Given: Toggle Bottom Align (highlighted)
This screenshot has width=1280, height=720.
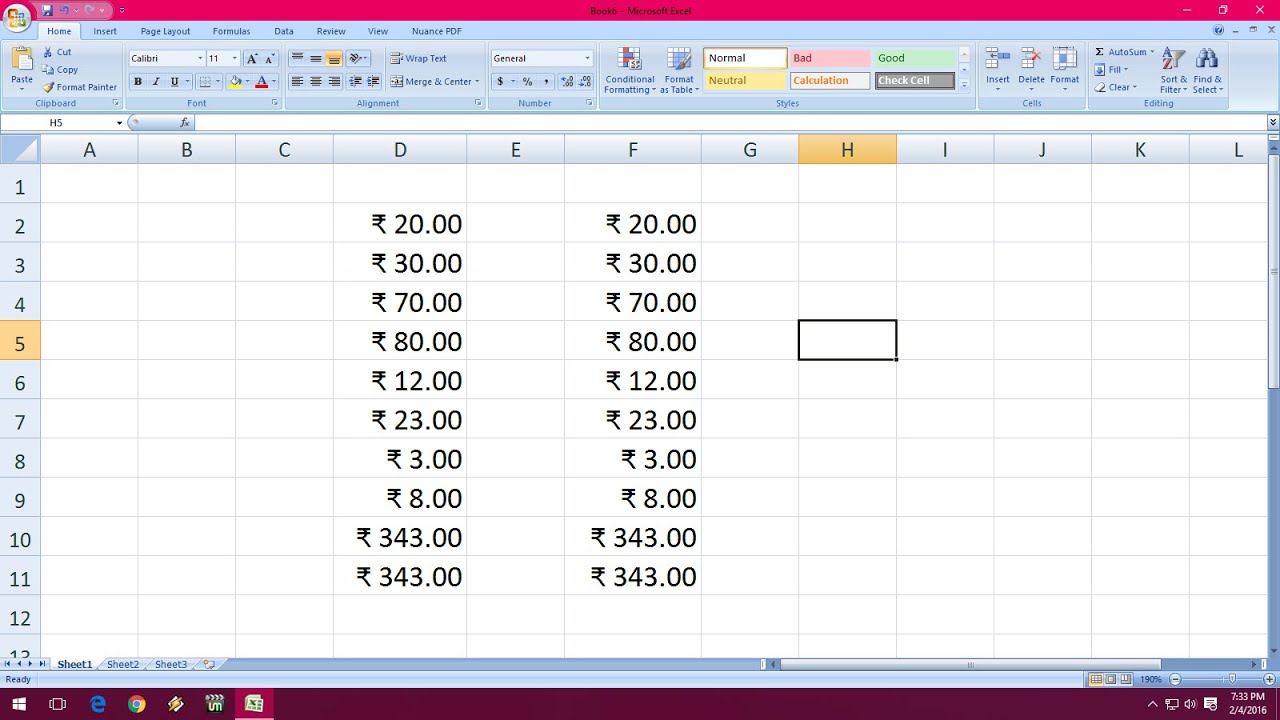Looking at the screenshot, I should point(334,58).
